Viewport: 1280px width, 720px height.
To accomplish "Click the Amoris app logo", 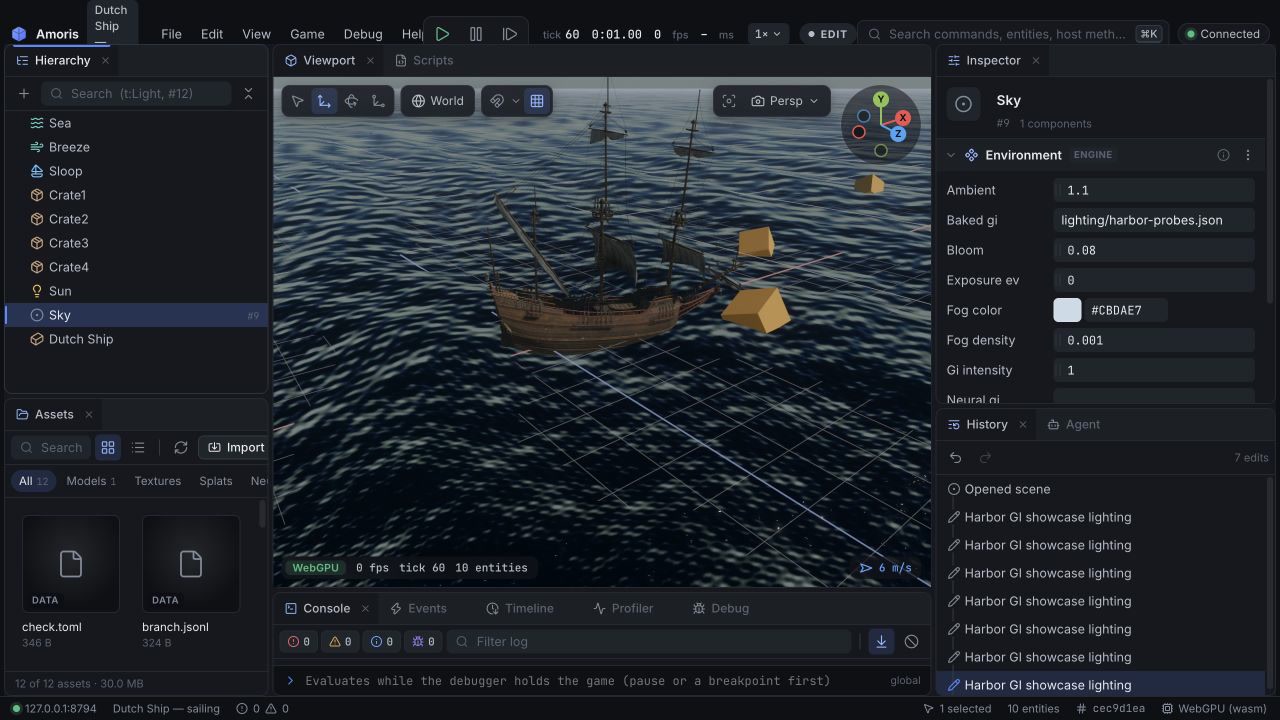I will click(19, 34).
